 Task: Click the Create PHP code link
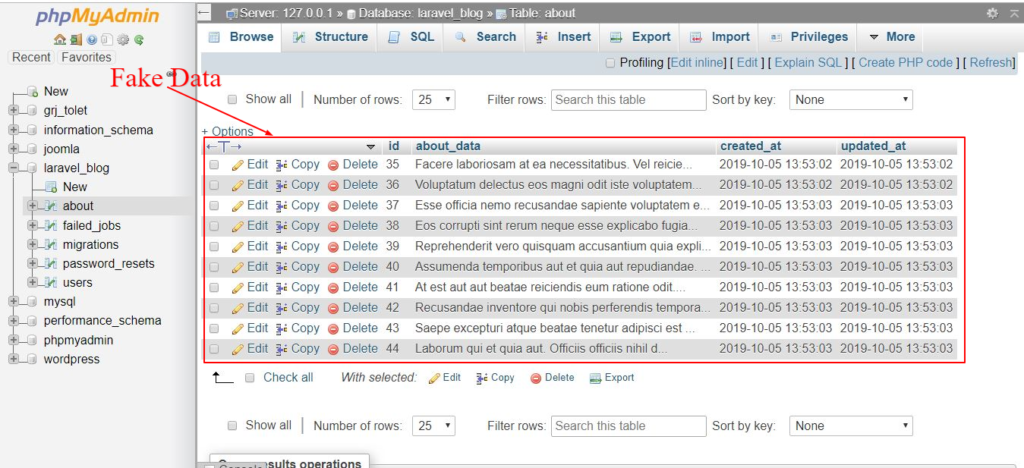point(905,63)
